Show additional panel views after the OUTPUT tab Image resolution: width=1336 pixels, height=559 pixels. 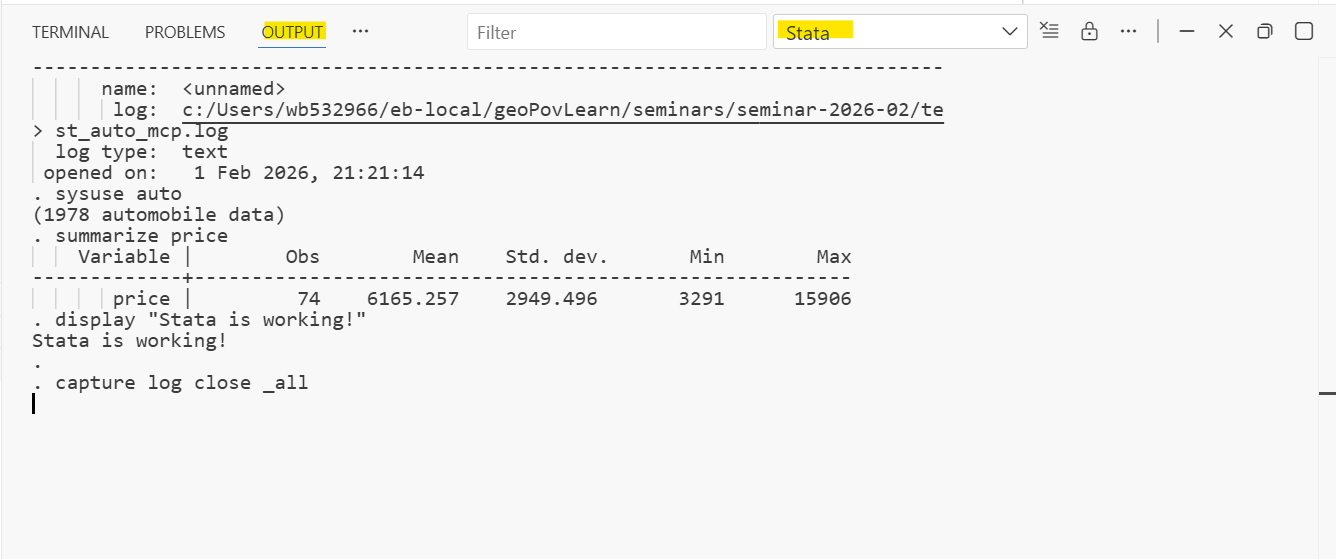(361, 31)
